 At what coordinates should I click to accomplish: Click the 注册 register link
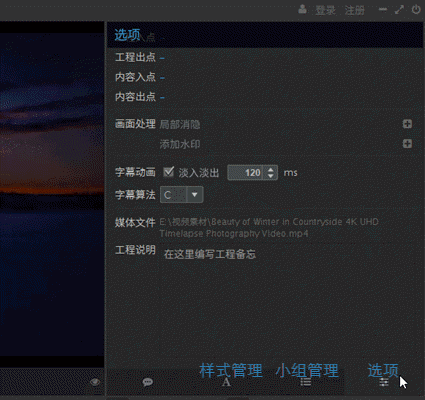(x=355, y=10)
